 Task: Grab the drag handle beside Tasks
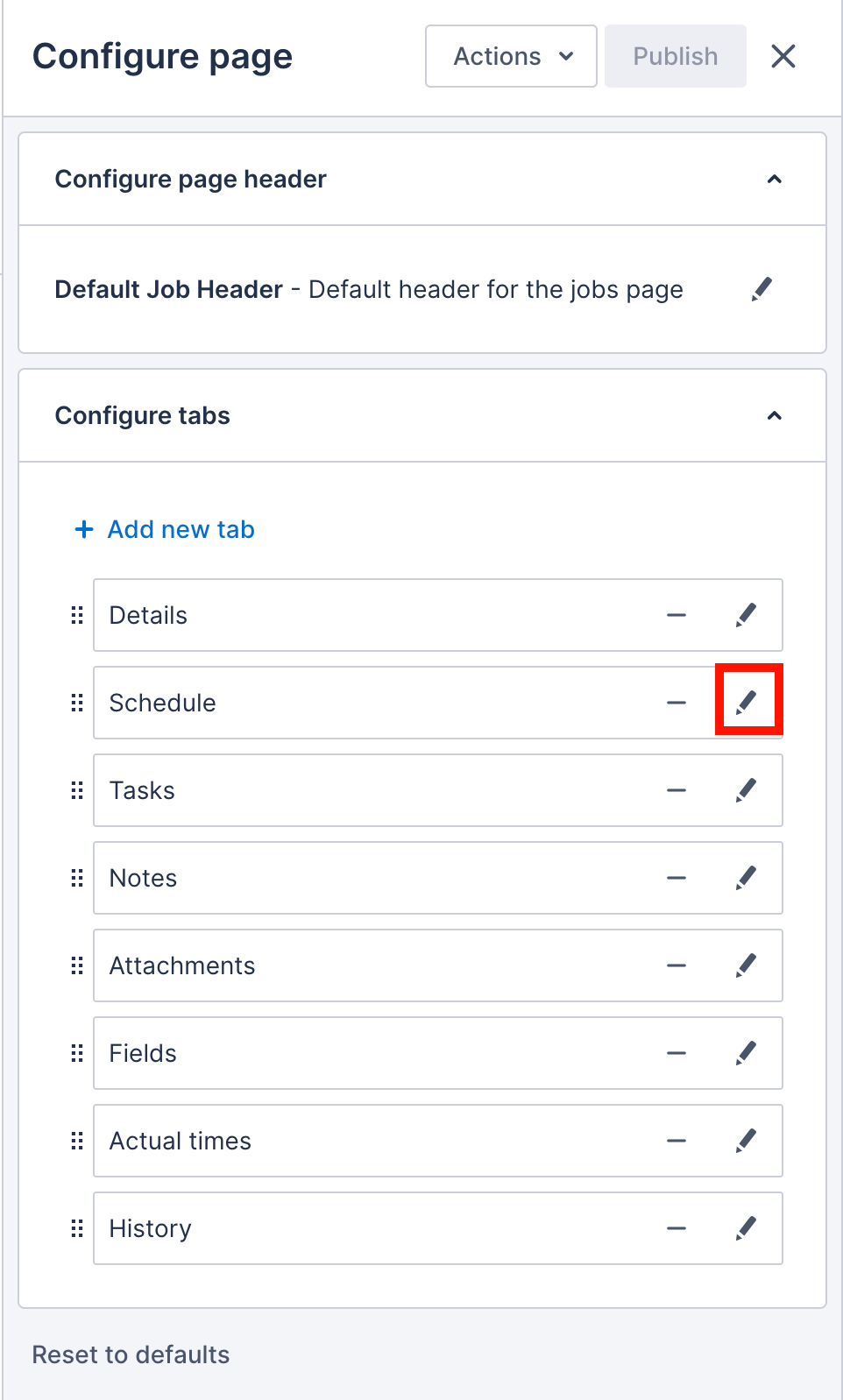(77, 790)
